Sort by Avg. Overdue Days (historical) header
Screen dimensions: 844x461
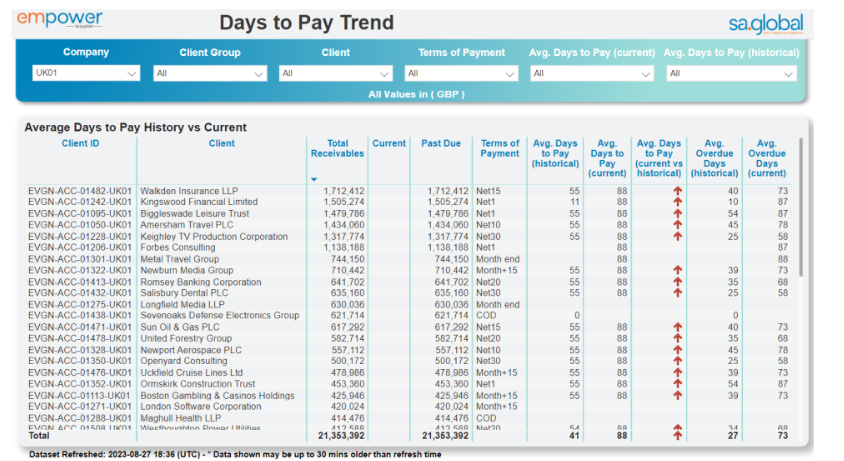714,158
